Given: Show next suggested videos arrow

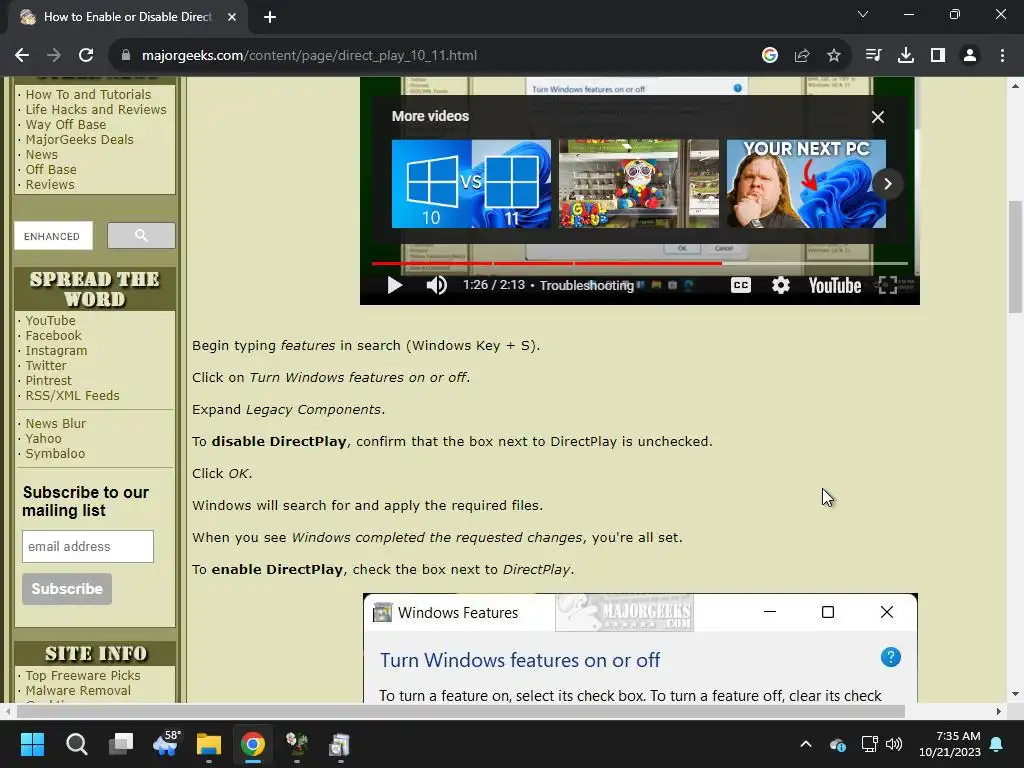Looking at the screenshot, I should (x=888, y=184).
